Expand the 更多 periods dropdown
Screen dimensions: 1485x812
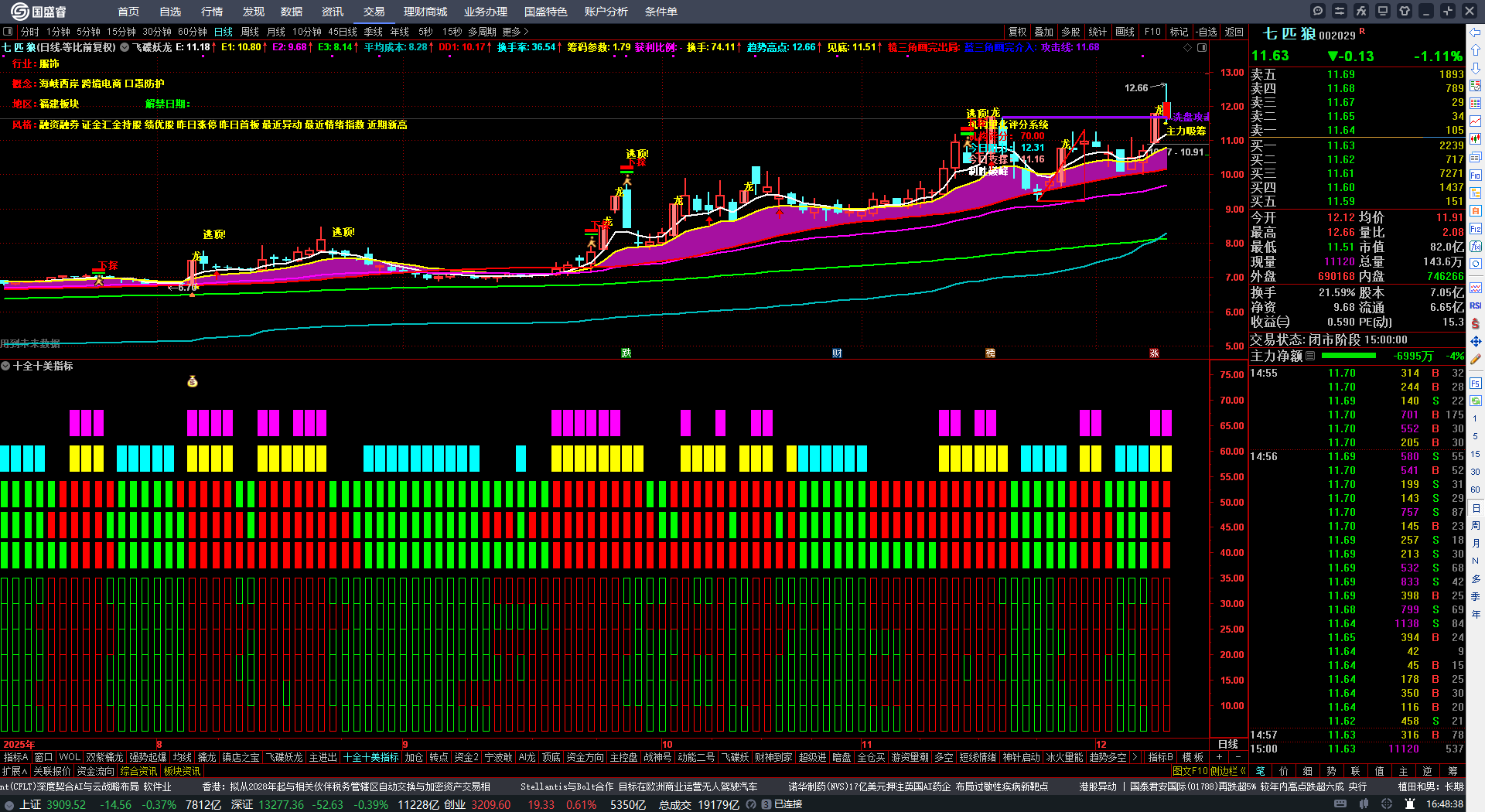[515, 32]
